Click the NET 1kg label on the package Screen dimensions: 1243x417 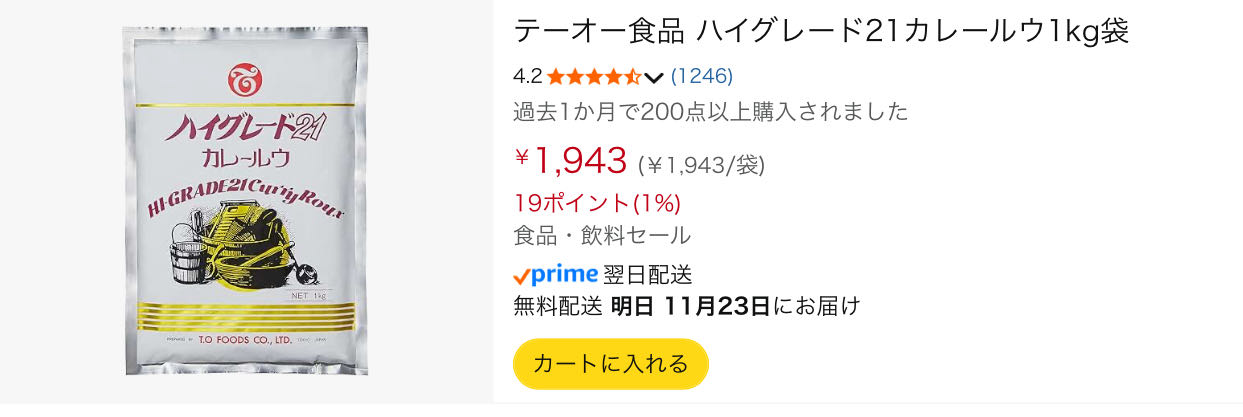point(310,294)
